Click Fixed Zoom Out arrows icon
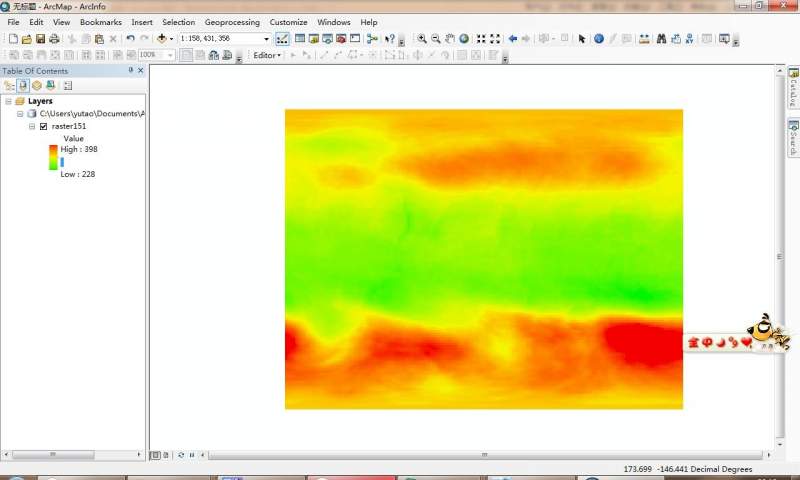This screenshot has height=480, width=800. [x=495, y=39]
